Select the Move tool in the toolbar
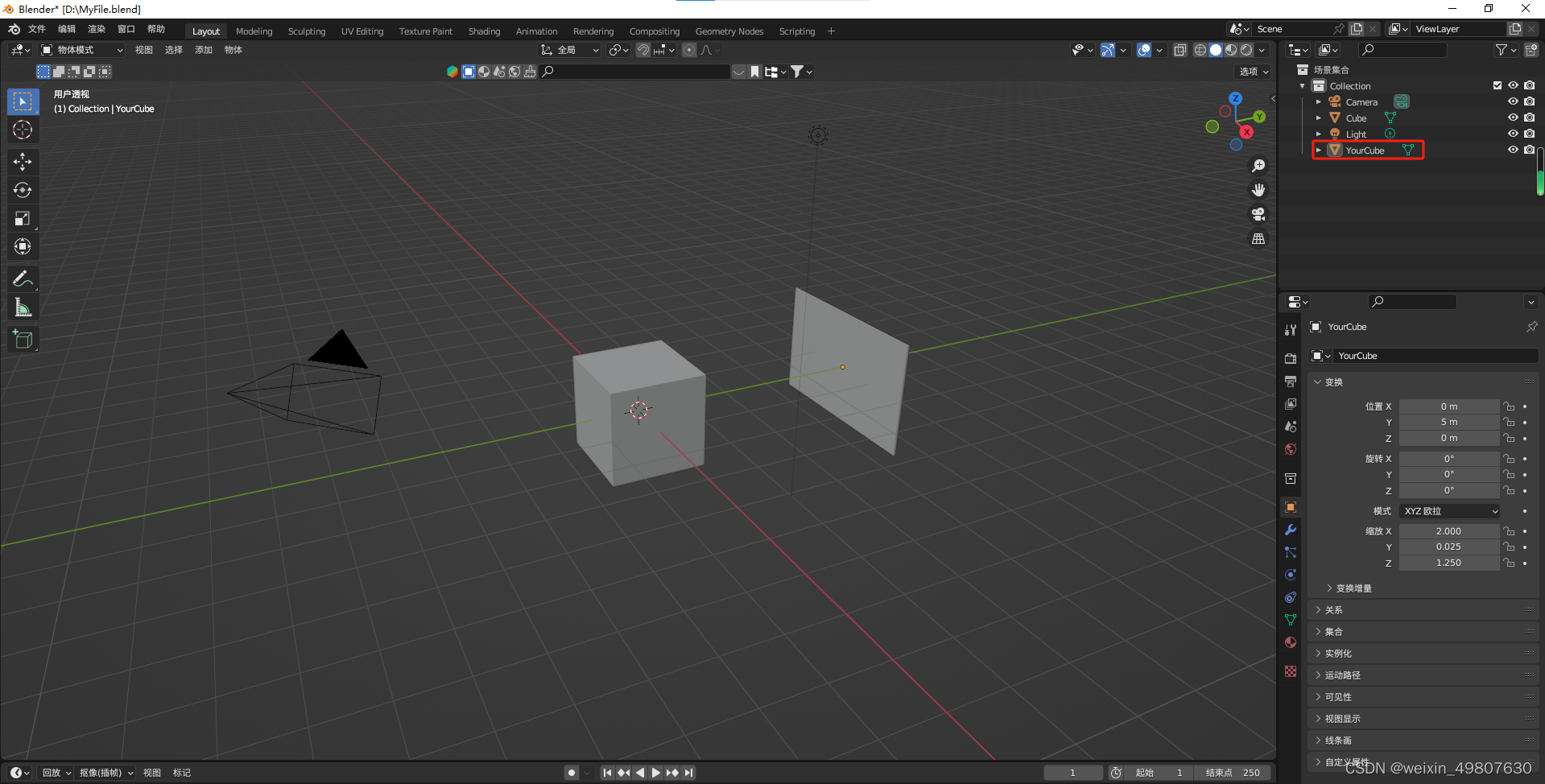Viewport: 1545px width, 784px height. [x=23, y=162]
